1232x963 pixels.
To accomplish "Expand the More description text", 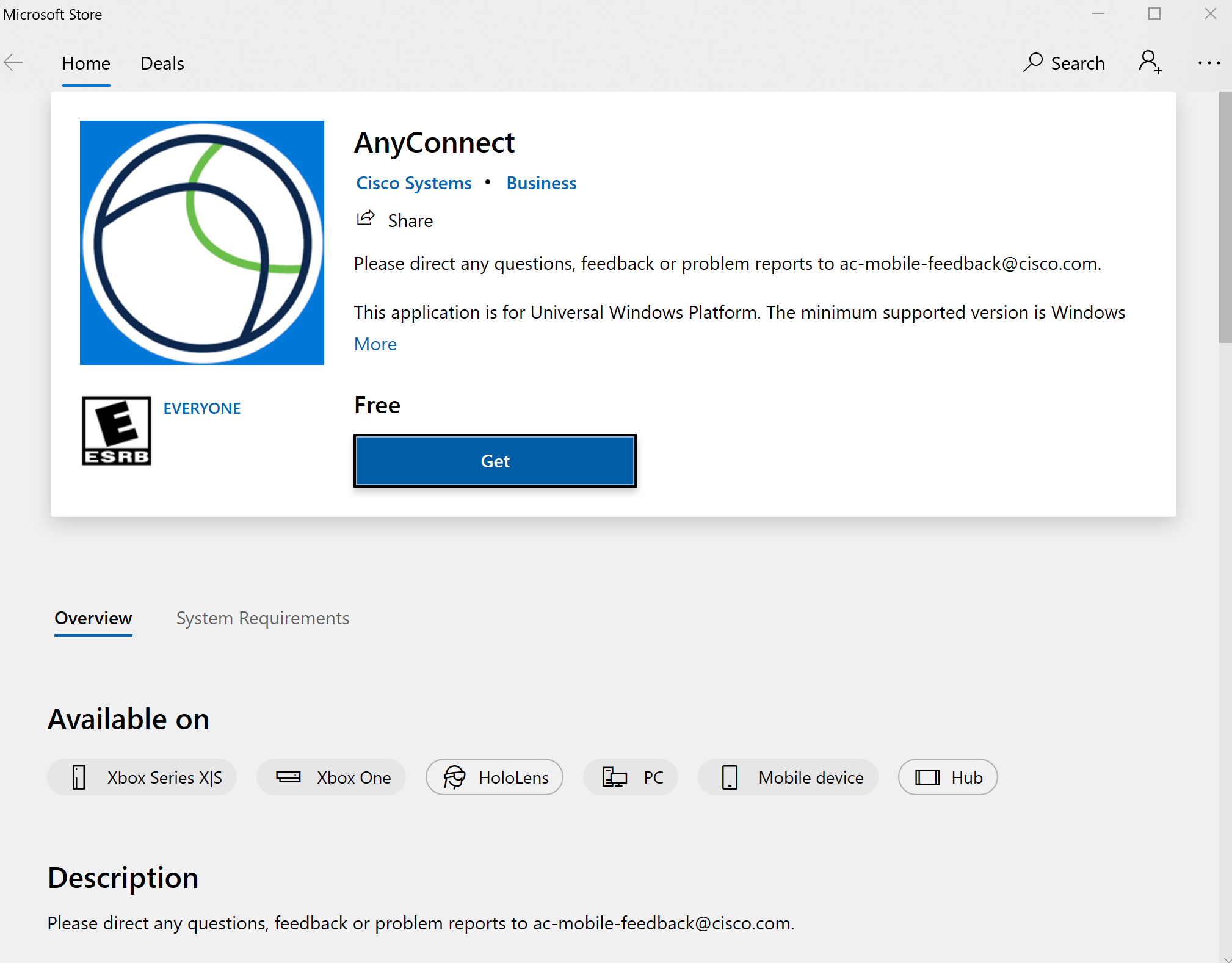I will 374,344.
